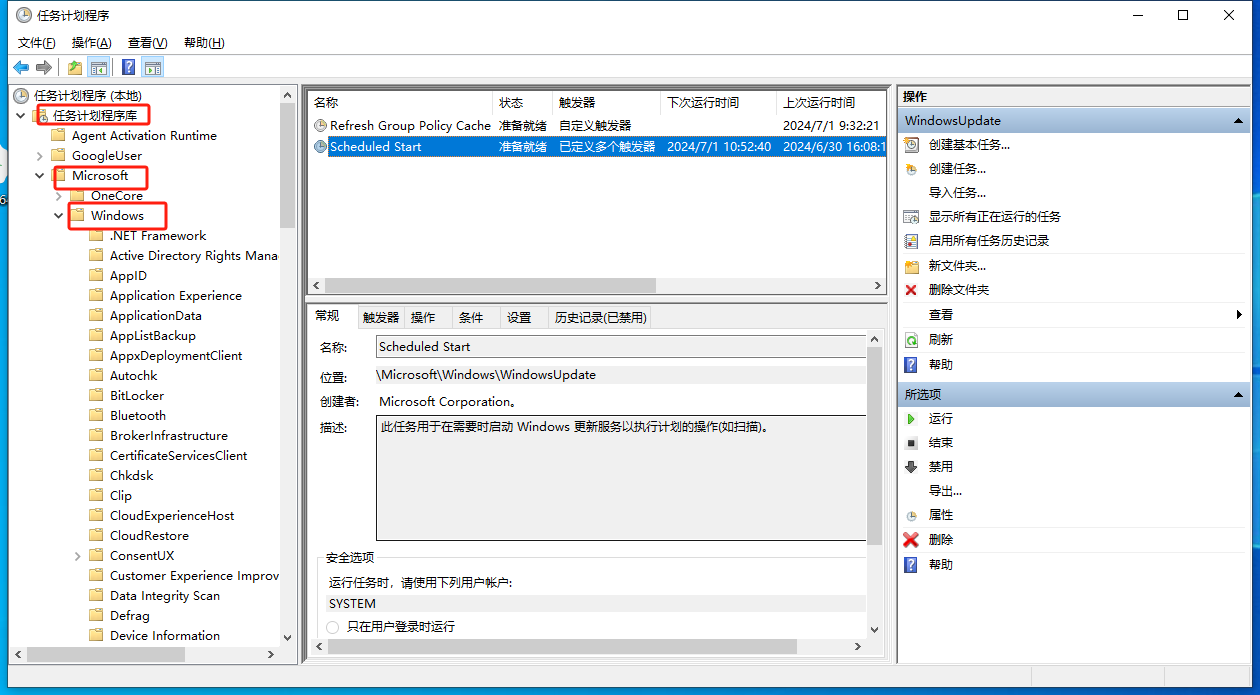Click the 禁用 disable action
This screenshot has height=695, width=1260.
940,466
